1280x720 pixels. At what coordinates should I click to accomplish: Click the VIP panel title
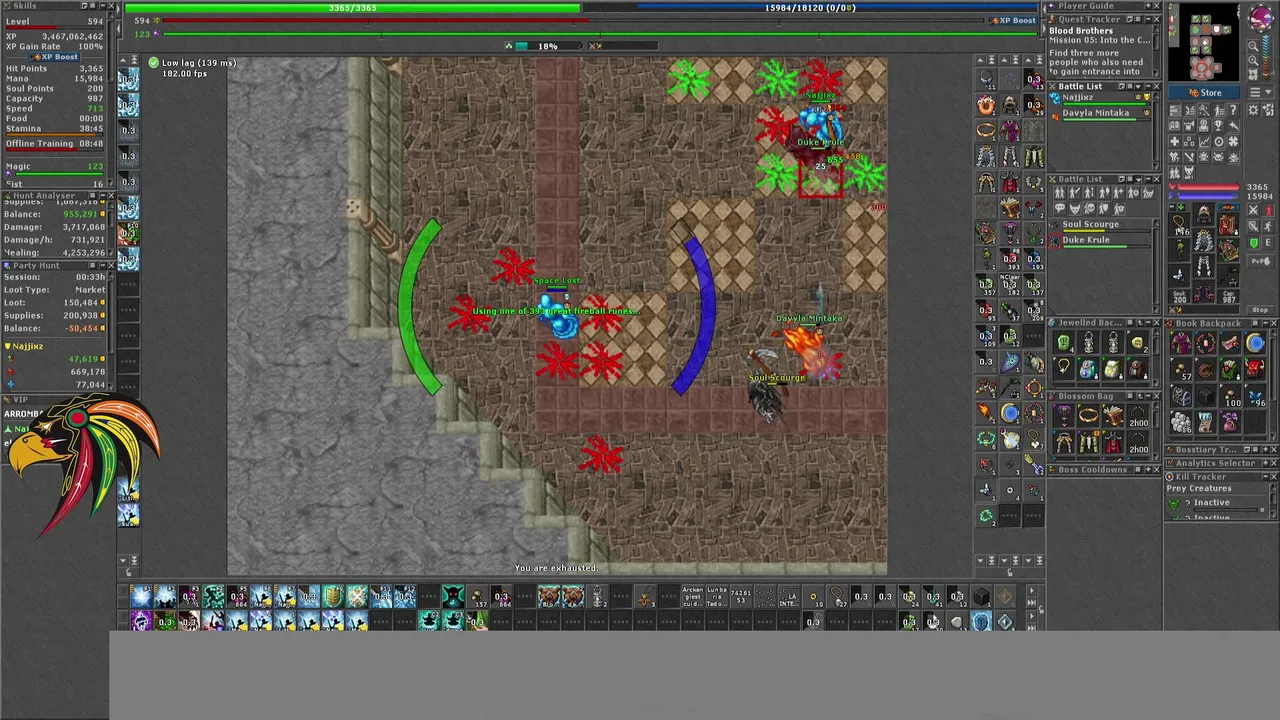point(21,400)
